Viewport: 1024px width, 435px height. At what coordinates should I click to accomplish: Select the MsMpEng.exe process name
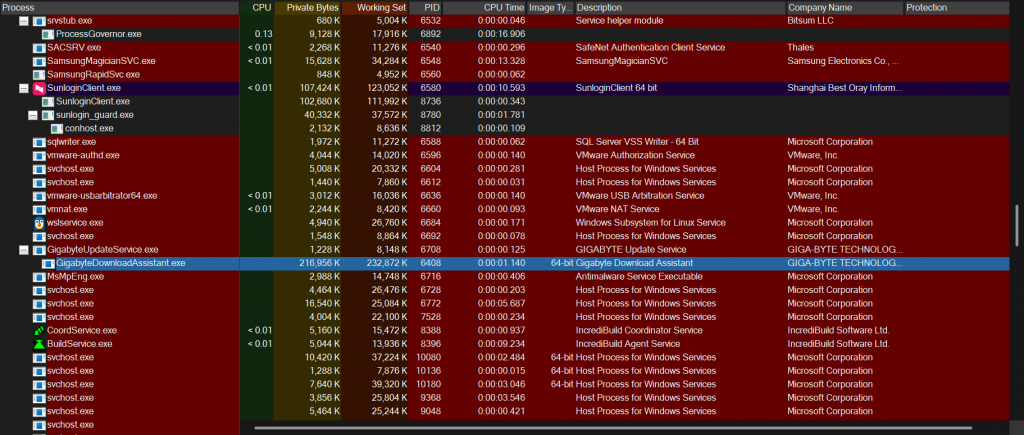coord(75,277)
